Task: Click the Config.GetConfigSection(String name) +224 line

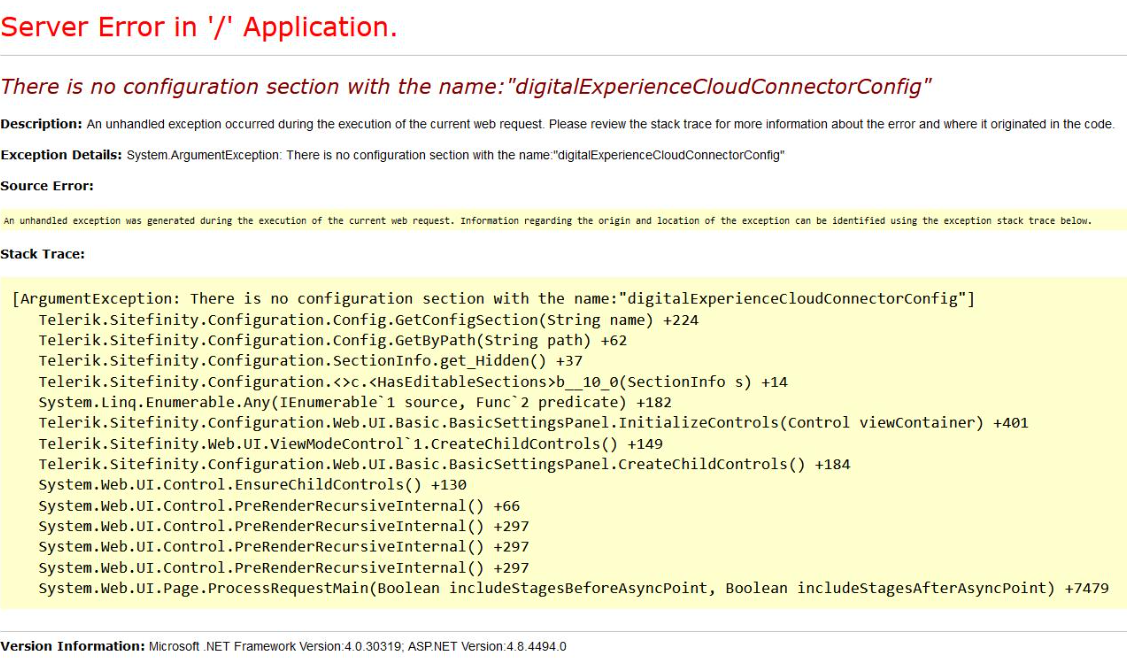Action: click(x=368, y=320)
